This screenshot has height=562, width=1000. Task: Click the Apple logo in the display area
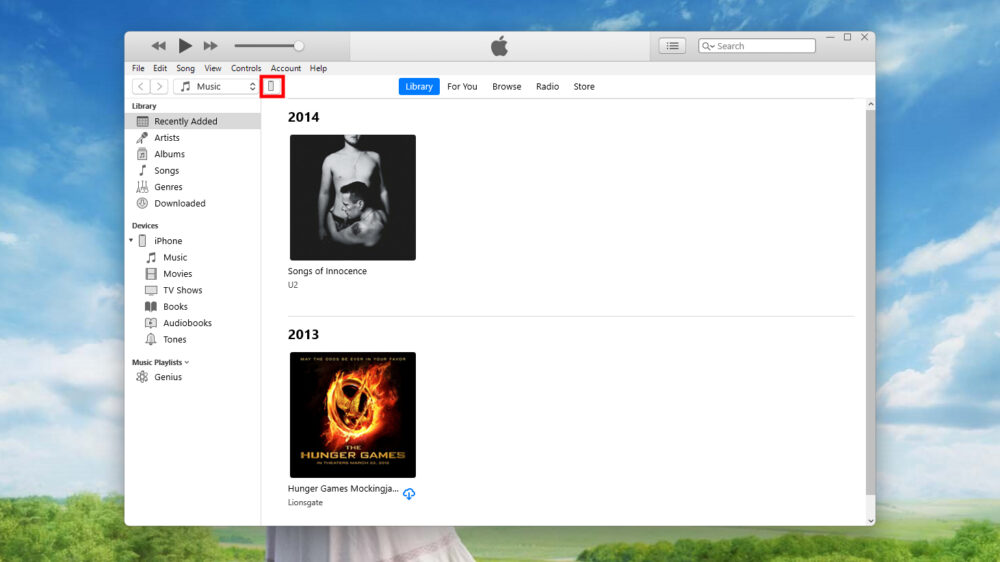click(499, 46)
